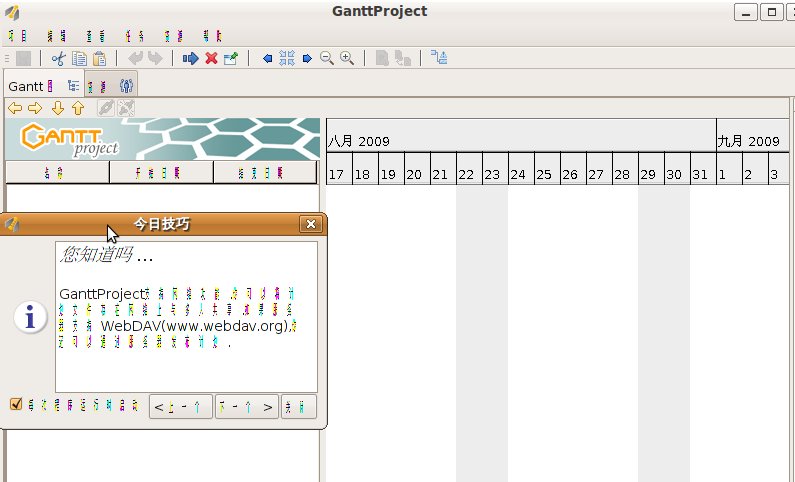
Task: Click day 28 in the timeline header
Action: [625, 169]
